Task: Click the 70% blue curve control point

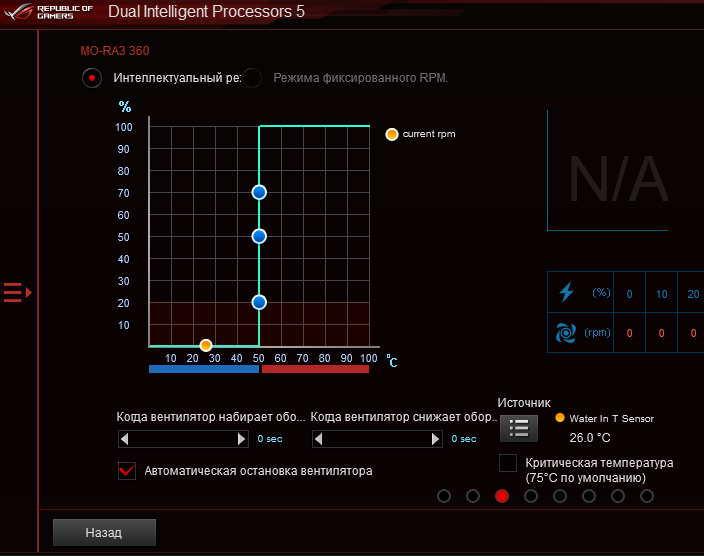Action: pos(259,192)
